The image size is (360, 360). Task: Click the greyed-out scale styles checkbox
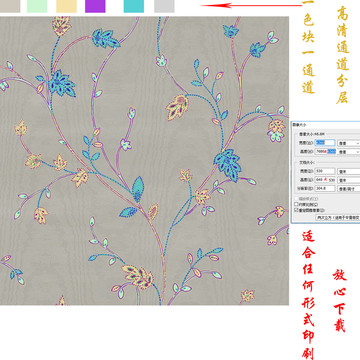pos(296,199)
